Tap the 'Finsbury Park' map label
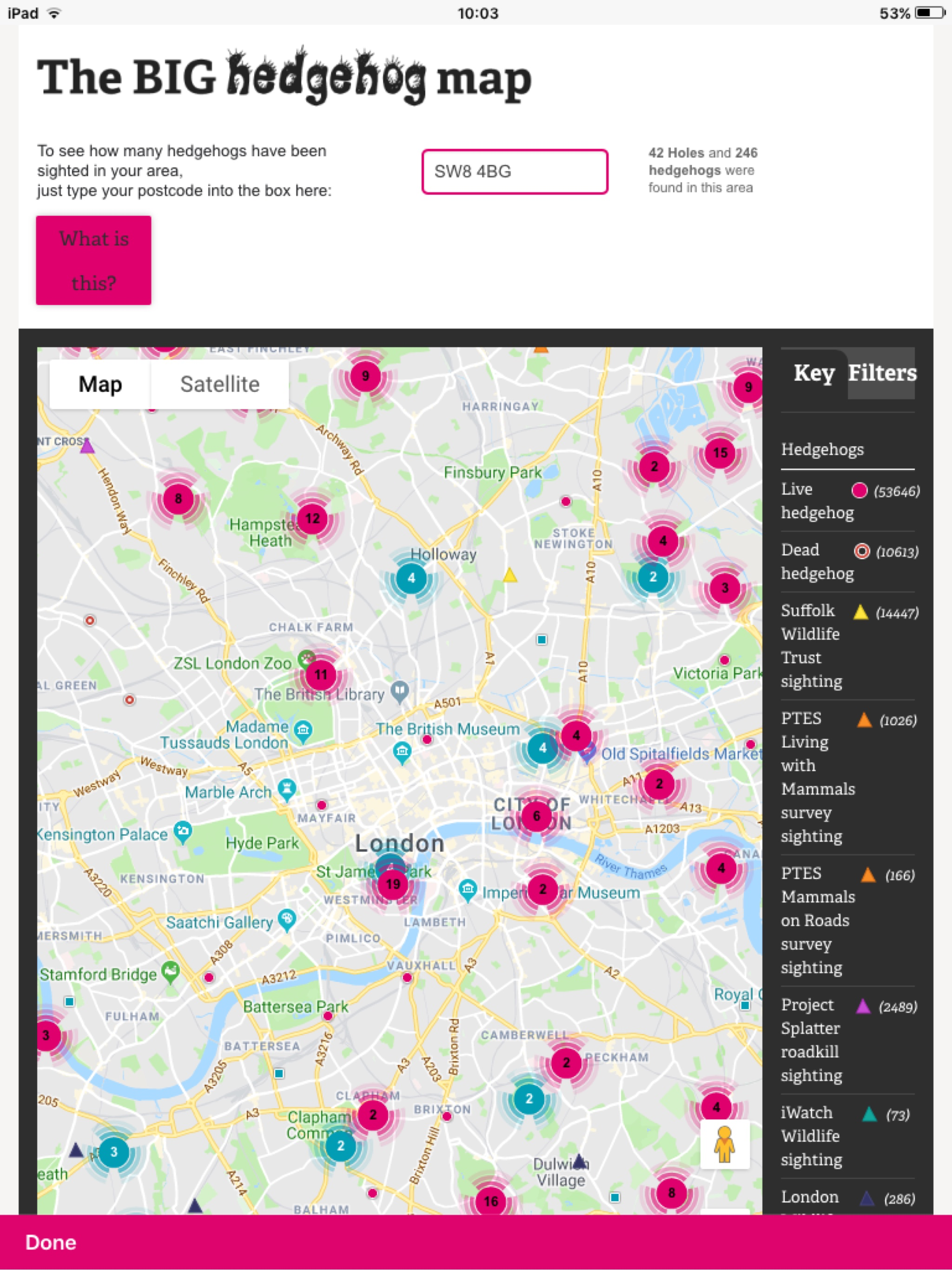952x1270 pixels. (493, 472)
